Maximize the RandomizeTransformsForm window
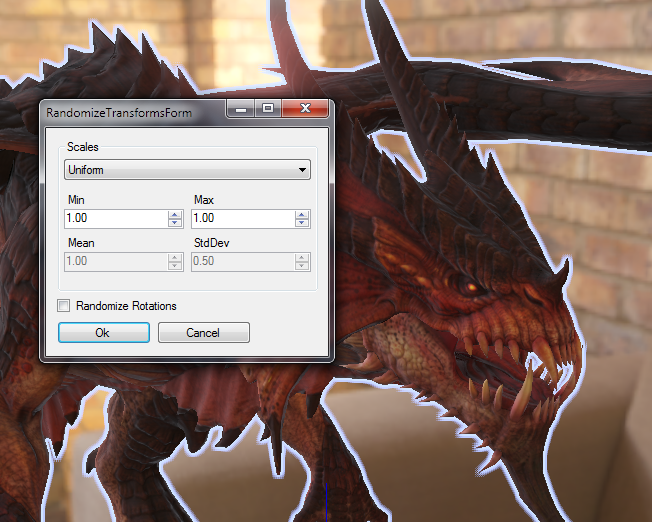The width and height of the screenshot is (652, 522). click(x=268, y=109)
